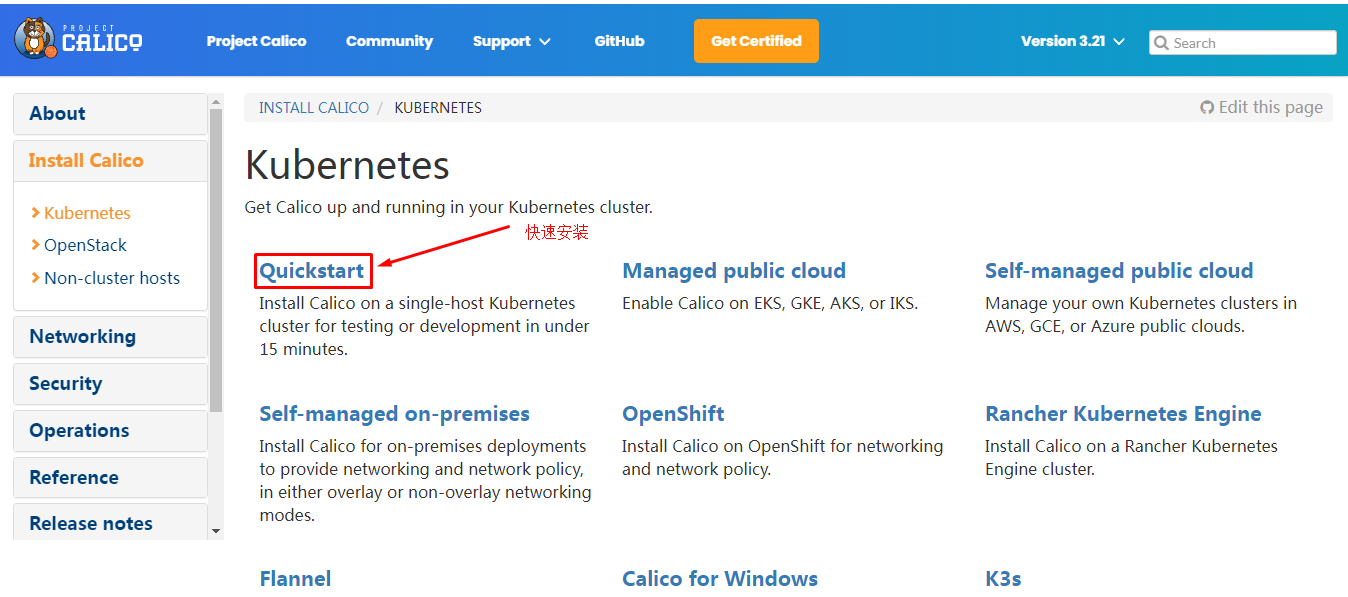Expand the Support menu
The width and height of the screenshot is (1348, 597).
tap(511, 41)
